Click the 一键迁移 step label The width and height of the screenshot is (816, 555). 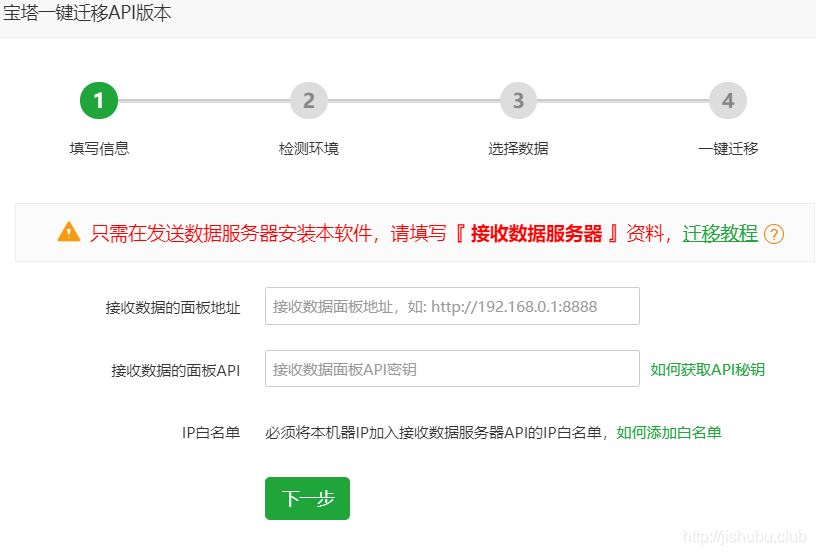click(728, 148)
